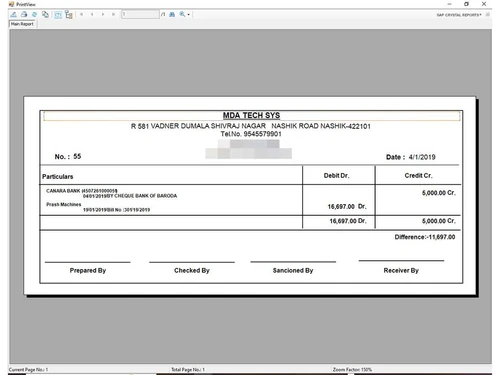Click the small icon beside SAP Crystal Reports
The width and height of the screenshot is (500, 375).
pyautogui.click(x=488, y=15)
